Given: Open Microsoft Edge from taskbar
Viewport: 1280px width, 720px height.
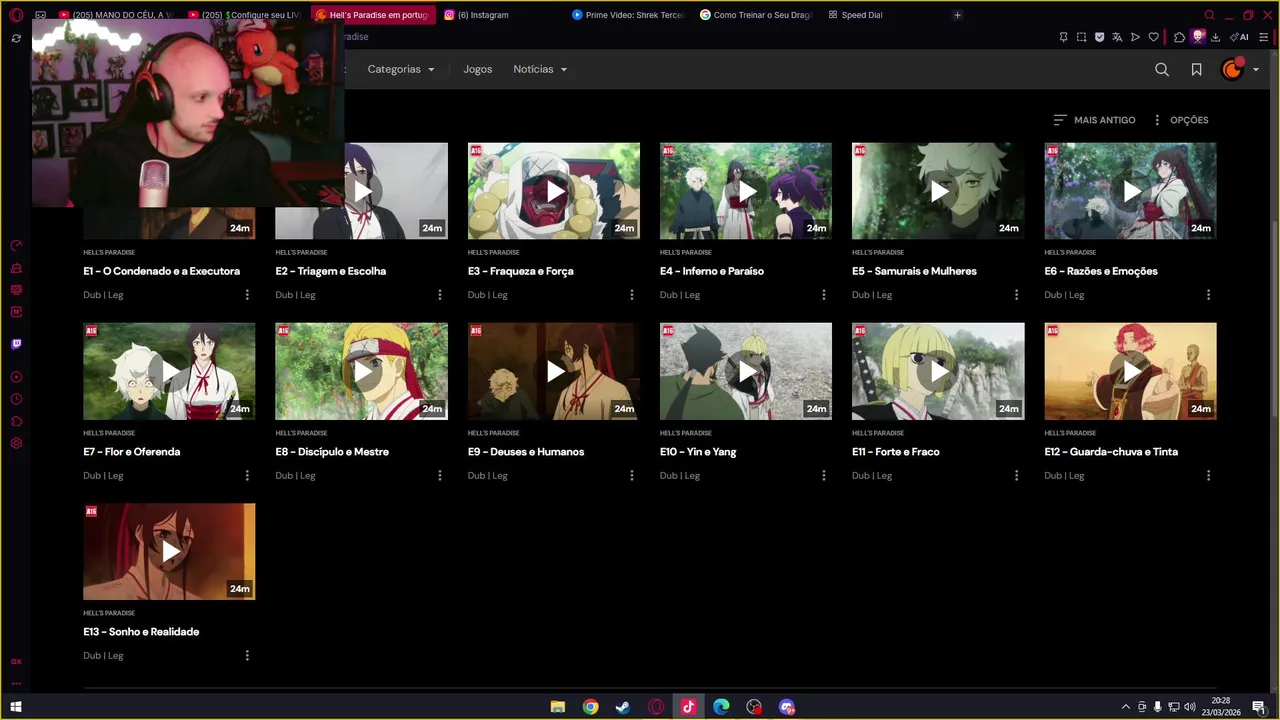Looking at the screenshot, I should click(721, 707).
